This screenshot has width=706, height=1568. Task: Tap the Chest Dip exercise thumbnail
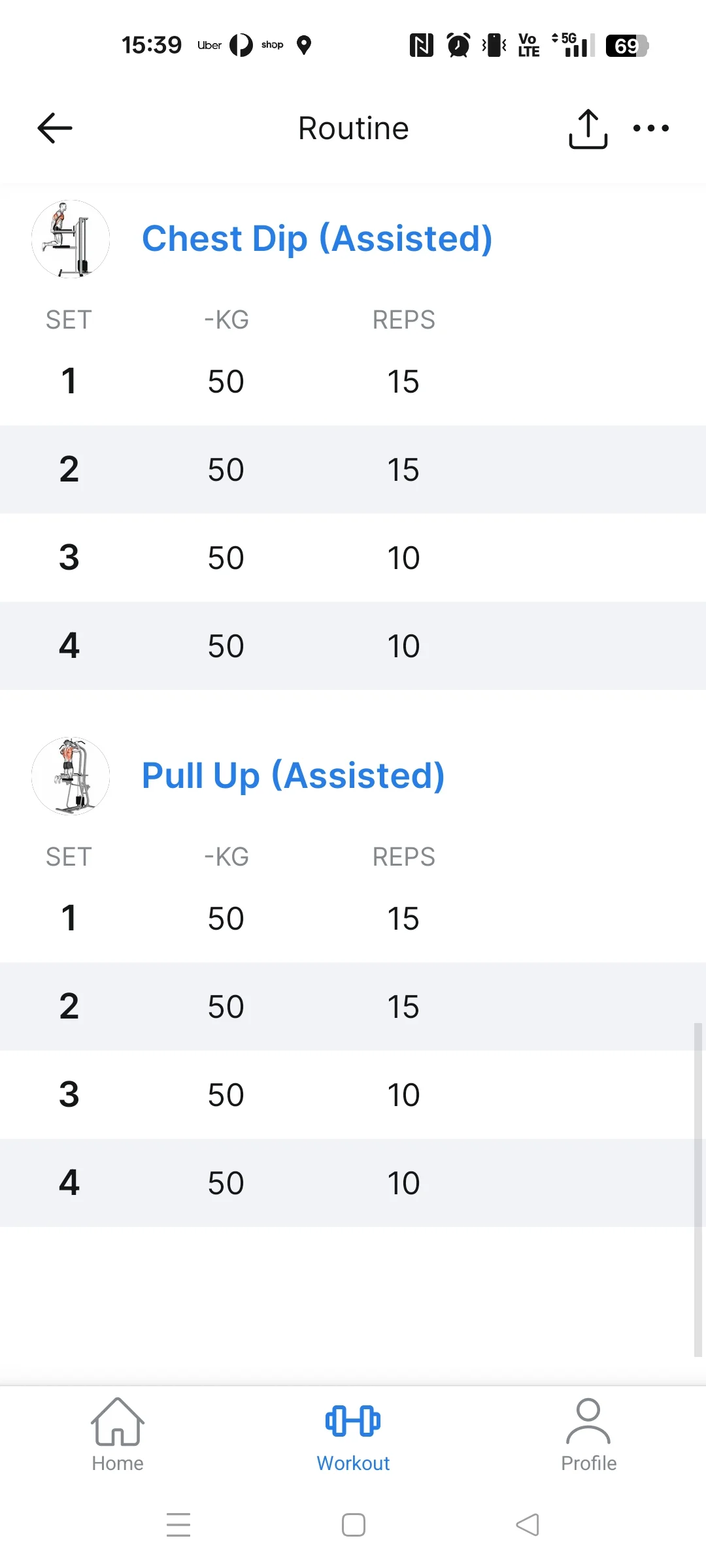click(x=71, y=239)
